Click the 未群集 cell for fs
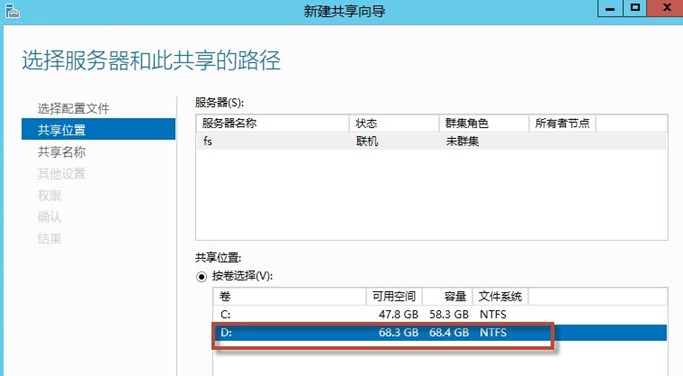Screen dimensions: 683x376 pos(462,141)
